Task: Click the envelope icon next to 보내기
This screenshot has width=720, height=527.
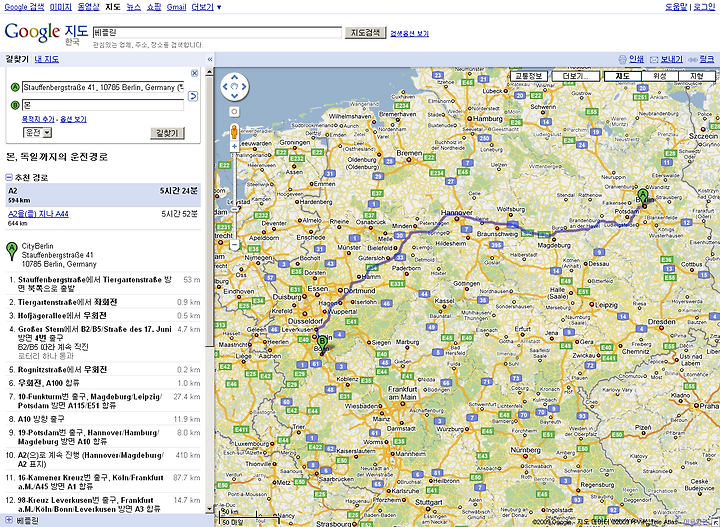Action: coord(654,59)
